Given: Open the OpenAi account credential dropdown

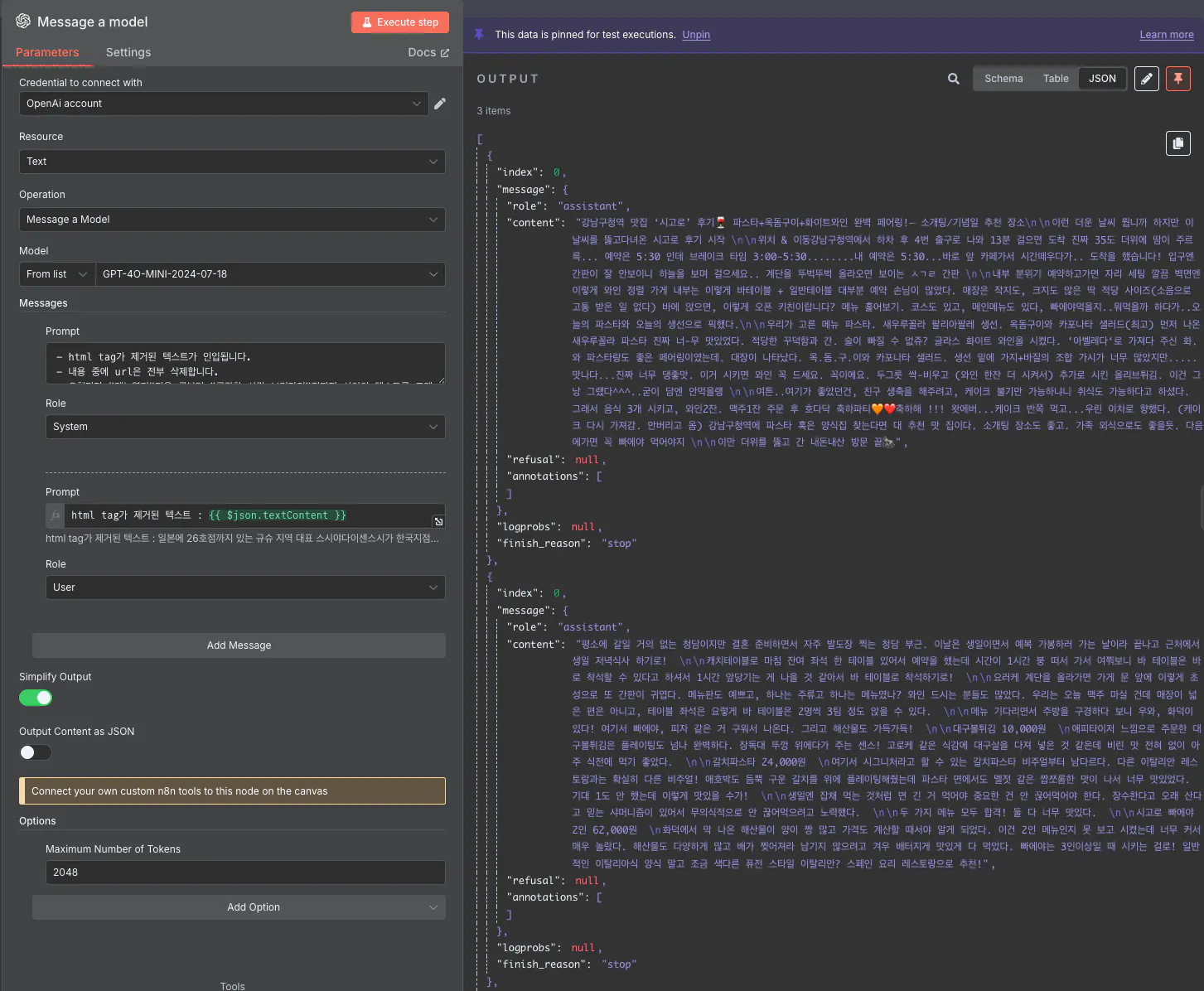Looking at the screenshot, I should tap(224, 104).
